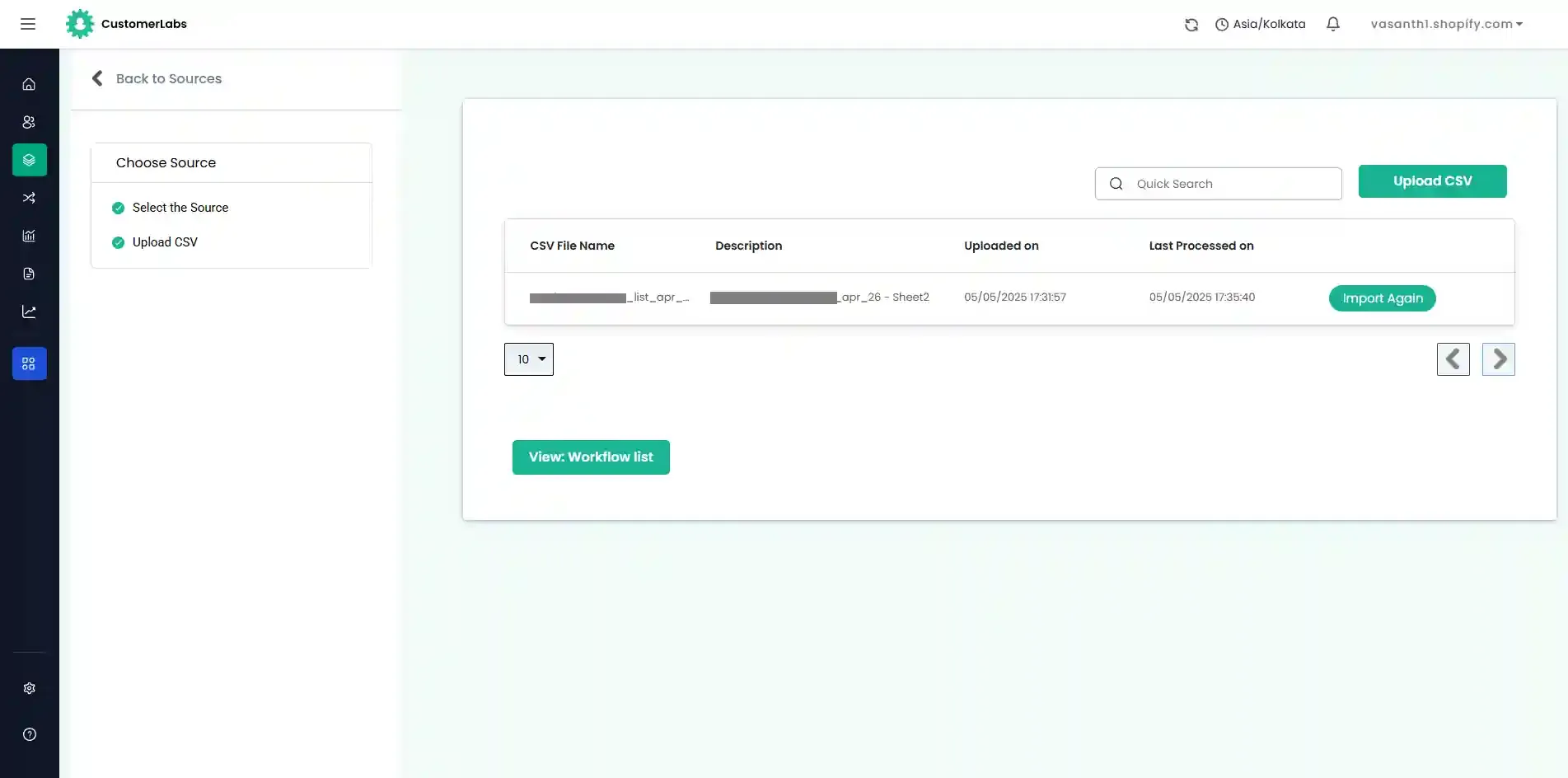
Task: Click the back arrow chevron icon
Action: (97, 78)
